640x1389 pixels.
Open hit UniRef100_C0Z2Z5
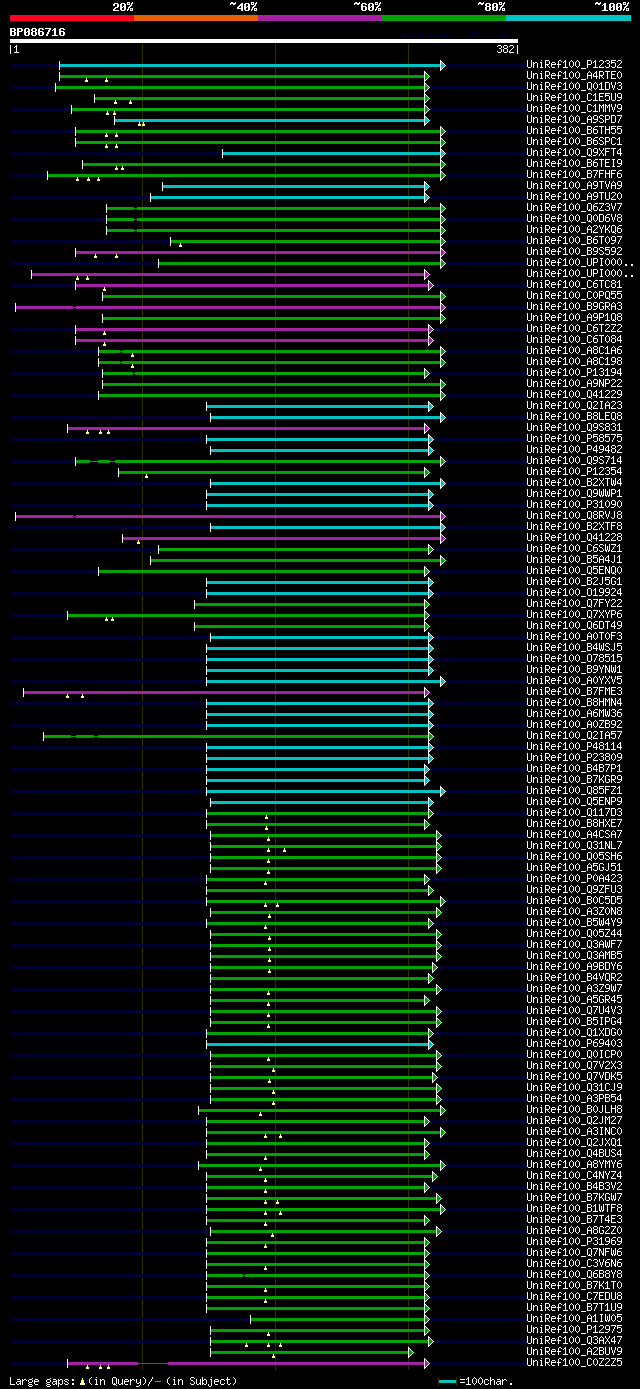(574, 1362)
